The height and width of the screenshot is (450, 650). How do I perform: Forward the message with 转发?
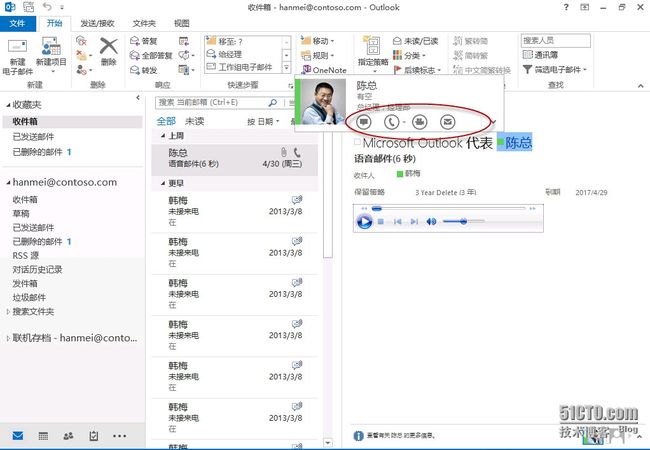(144, 70)
